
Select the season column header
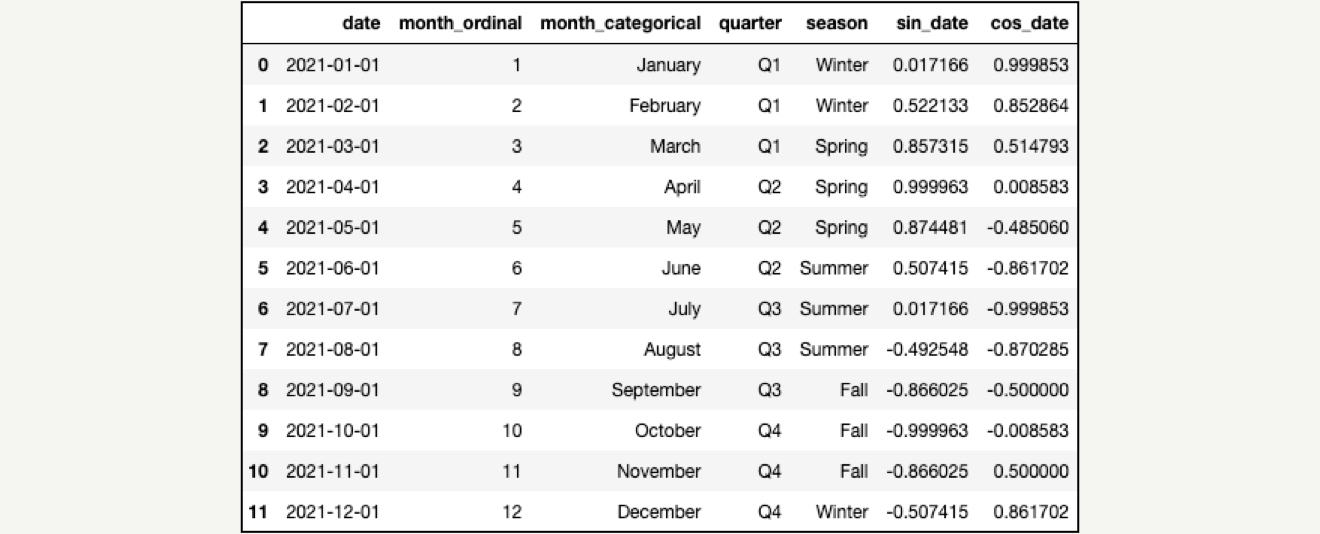[837, 24]
